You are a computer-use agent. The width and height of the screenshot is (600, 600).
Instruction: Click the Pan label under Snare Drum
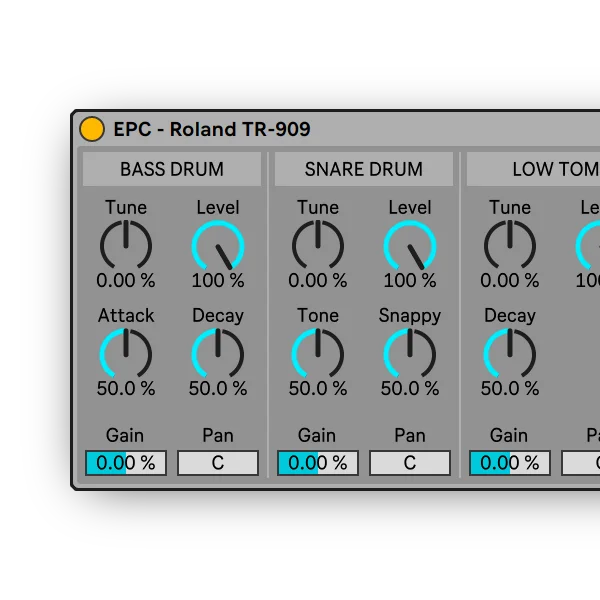click(x=410, y=435)
